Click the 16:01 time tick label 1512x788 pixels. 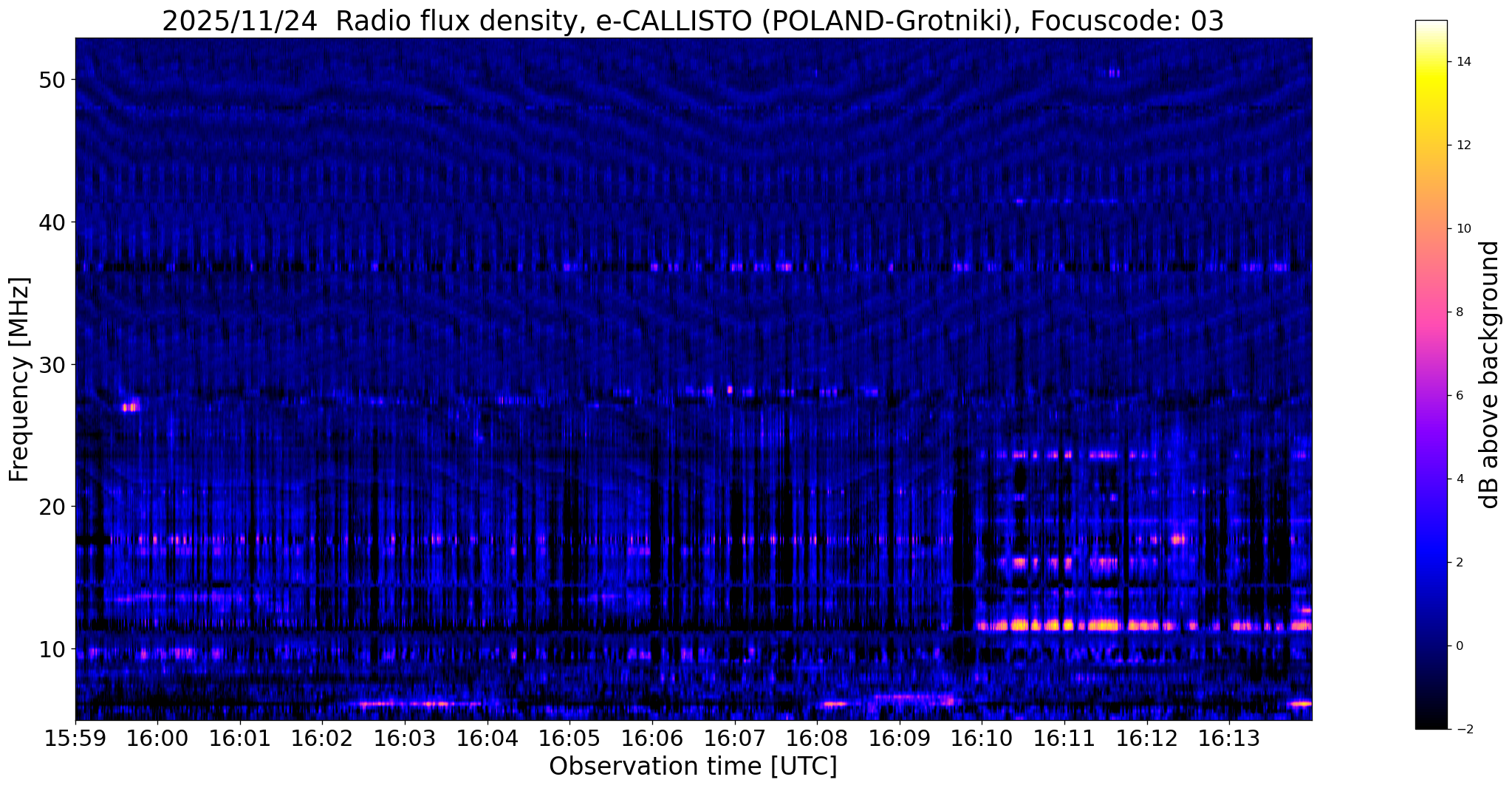(x=240, y=738)
